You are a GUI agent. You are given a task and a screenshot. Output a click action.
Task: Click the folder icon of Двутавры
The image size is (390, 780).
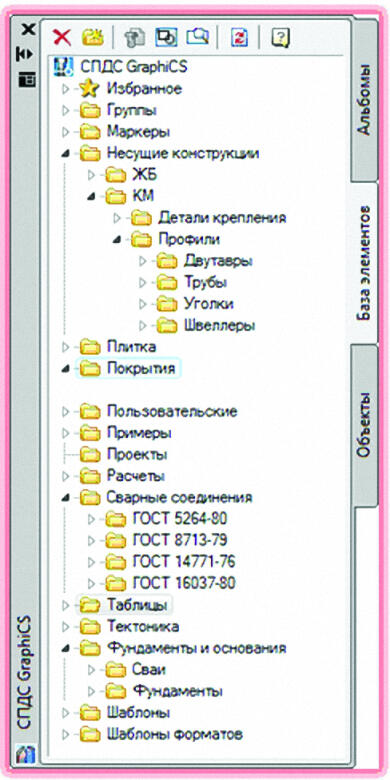(167, 261)
